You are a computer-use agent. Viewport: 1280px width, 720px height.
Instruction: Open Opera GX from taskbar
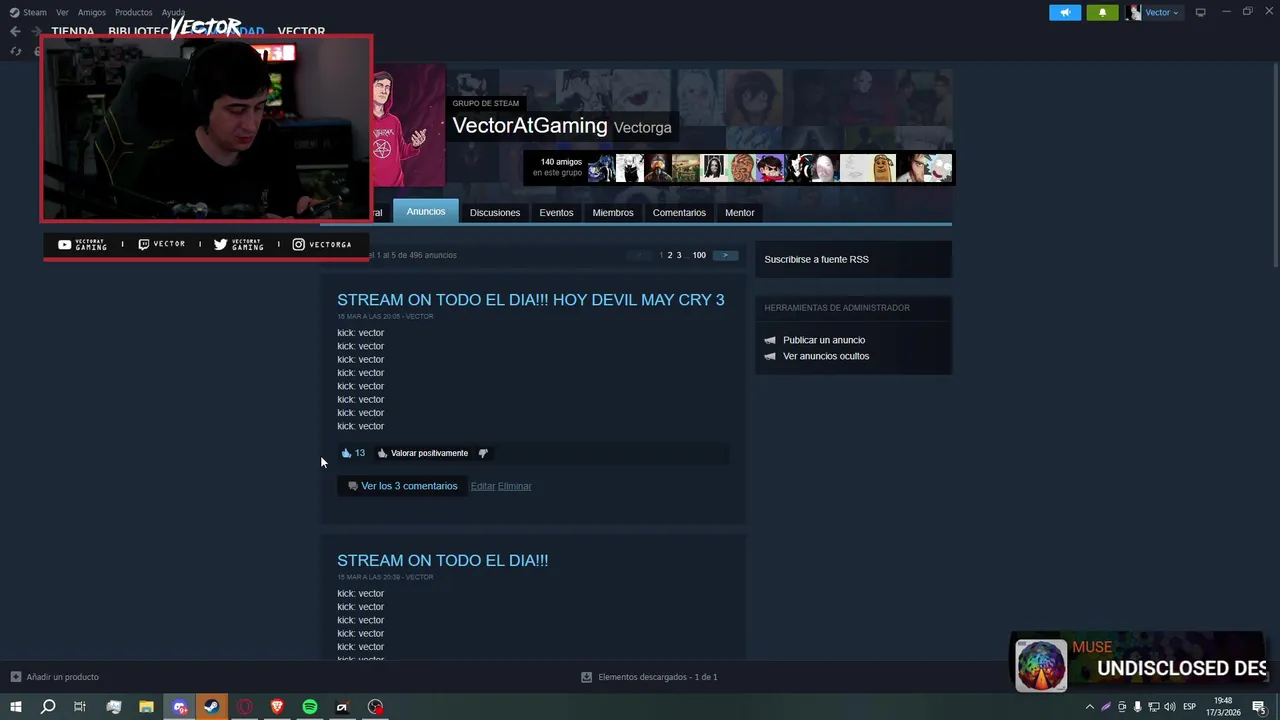(244, 707)
